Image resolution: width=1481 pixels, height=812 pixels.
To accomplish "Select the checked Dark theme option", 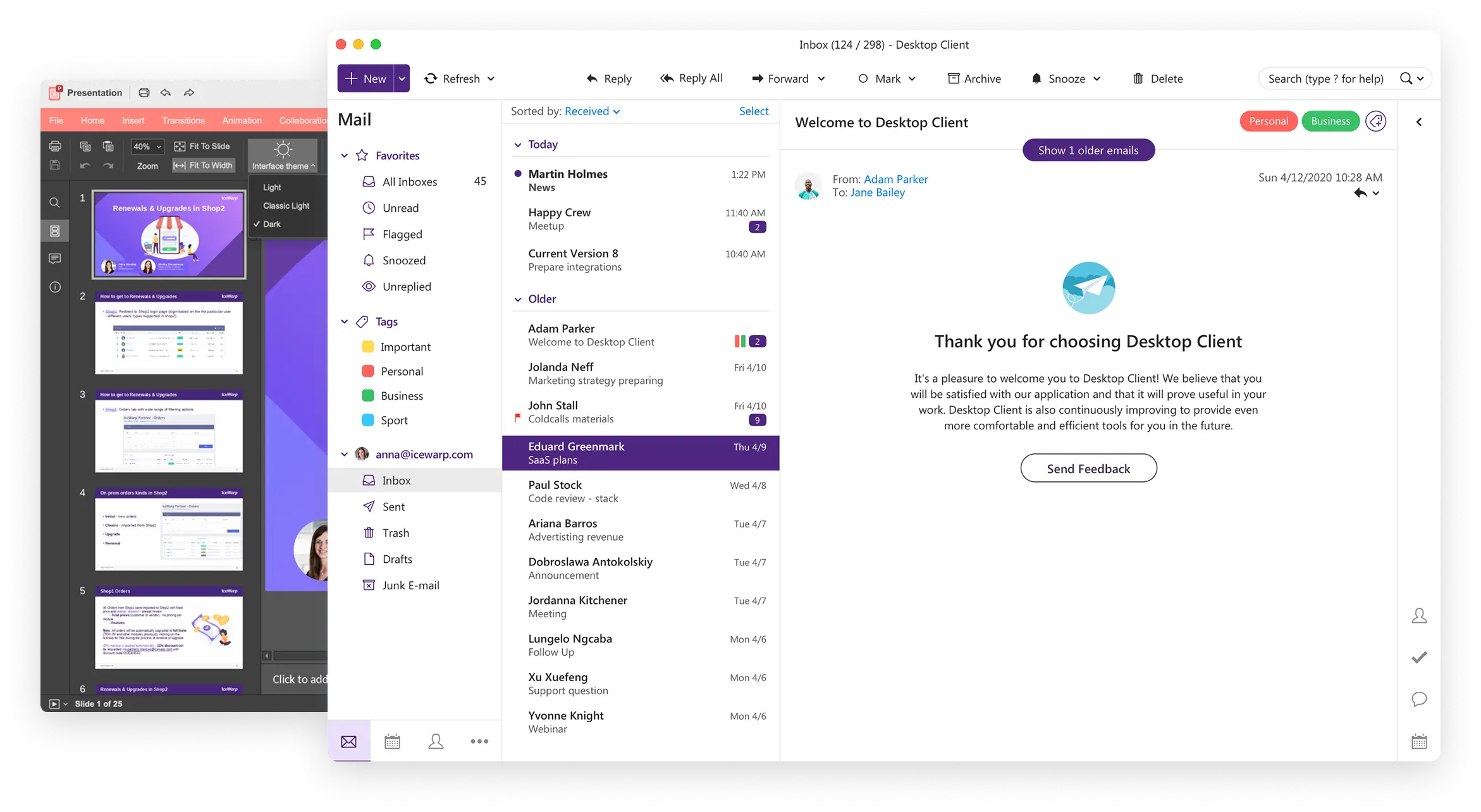I will tap(272, 224).
